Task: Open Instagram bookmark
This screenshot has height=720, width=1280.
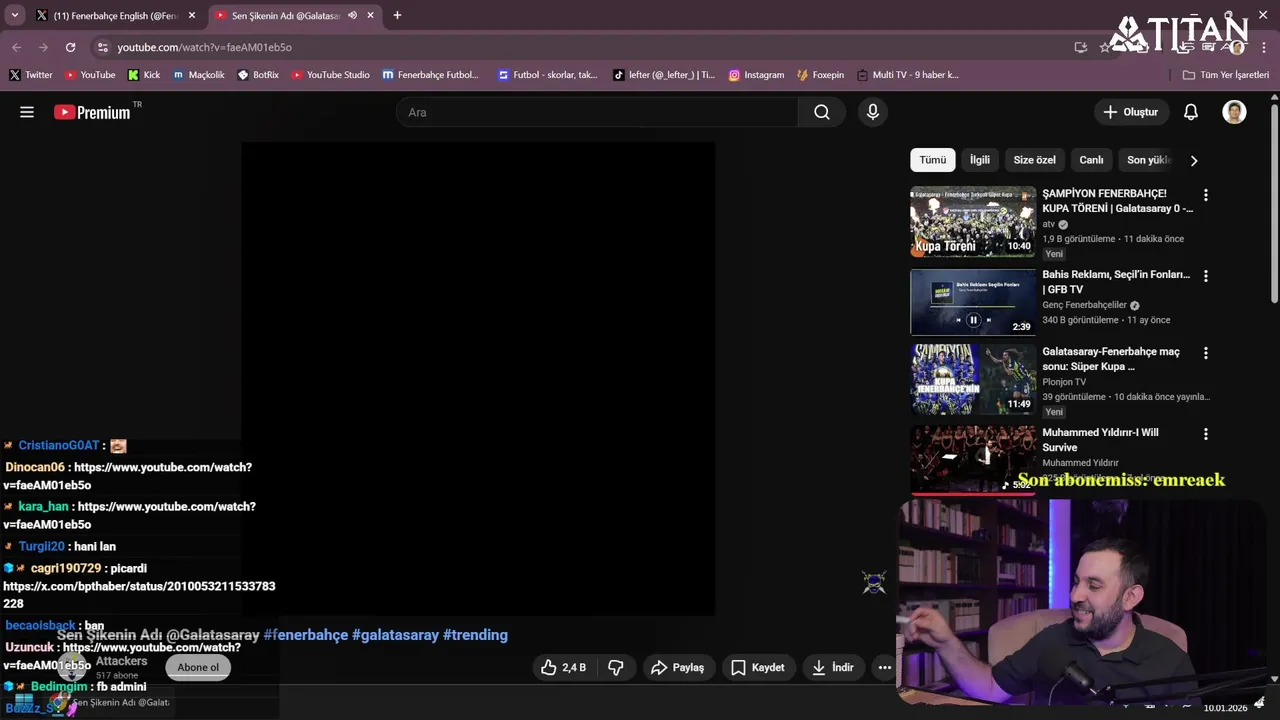Action: coord(756,75)
